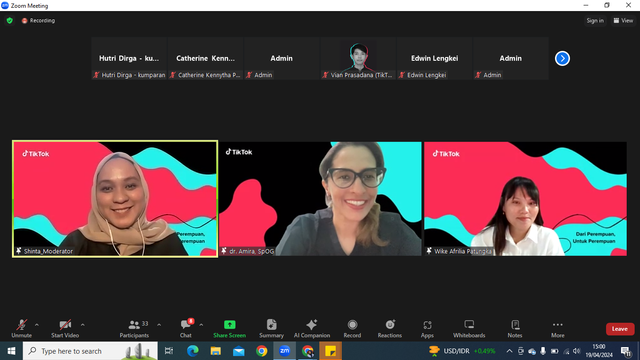Image resolution: width=640 pixels, height=360 pixels.
Task: Open the View layout menu
Action: click(x=623, y=20)
